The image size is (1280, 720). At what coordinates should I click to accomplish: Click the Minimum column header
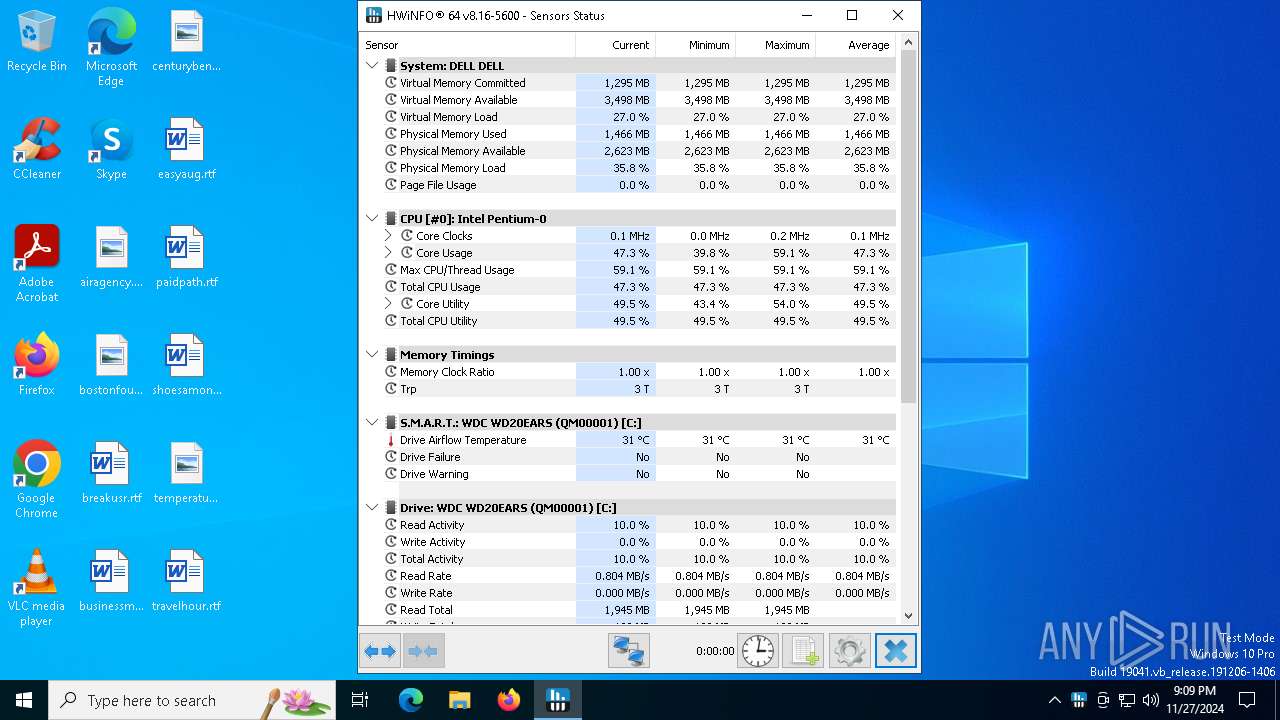695,45
